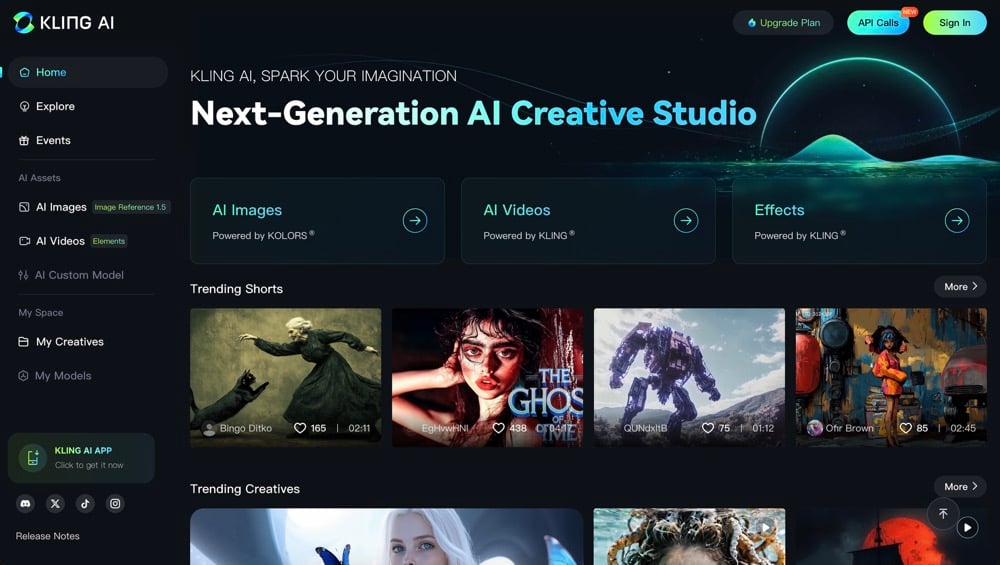This screenshot has width=1000, height=565.
Task: Open The Ghost short thumbnail
Action: (487, 378)
